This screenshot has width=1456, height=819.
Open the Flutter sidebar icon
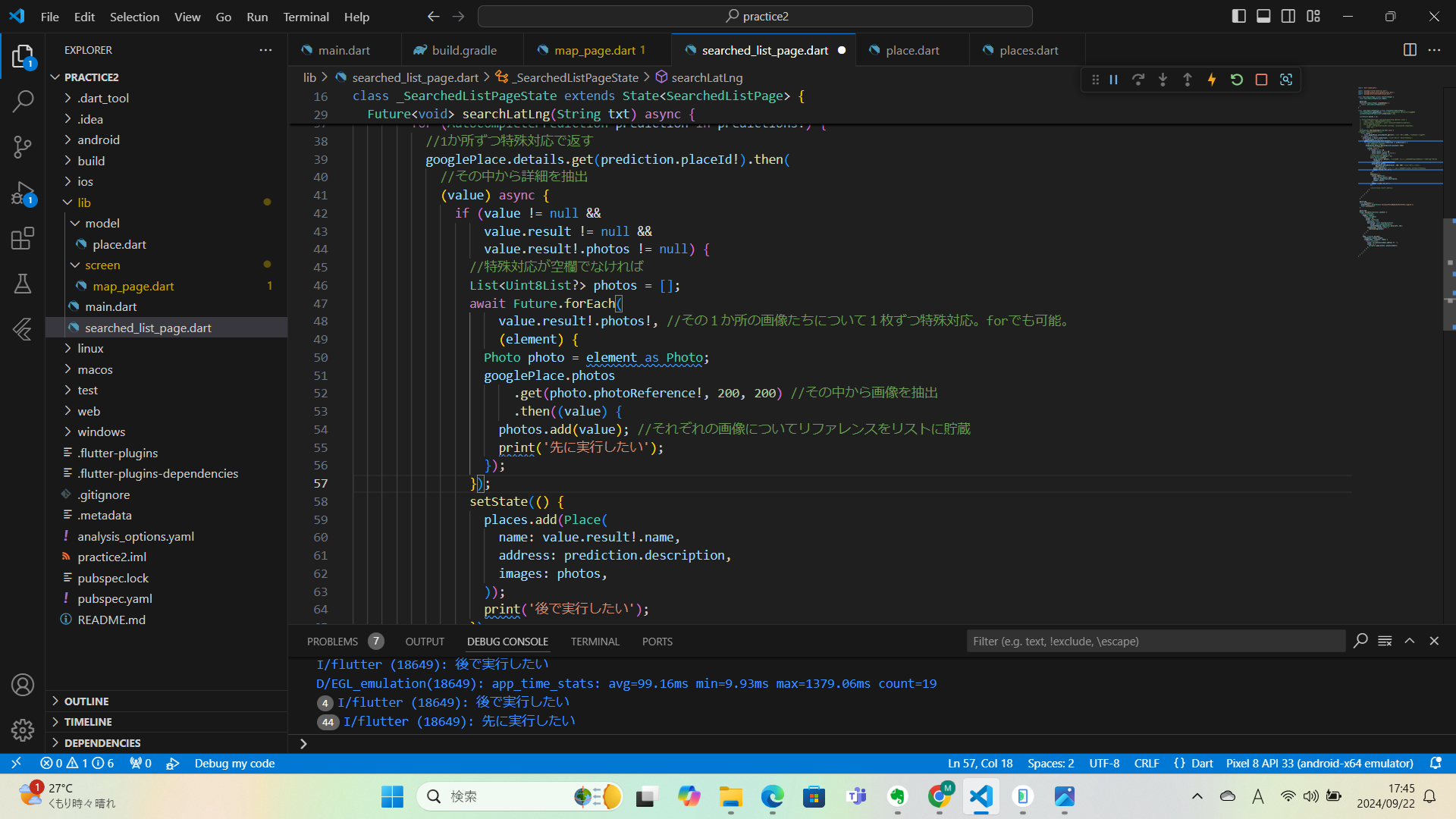pyautogui.click(x=23, y=329)
